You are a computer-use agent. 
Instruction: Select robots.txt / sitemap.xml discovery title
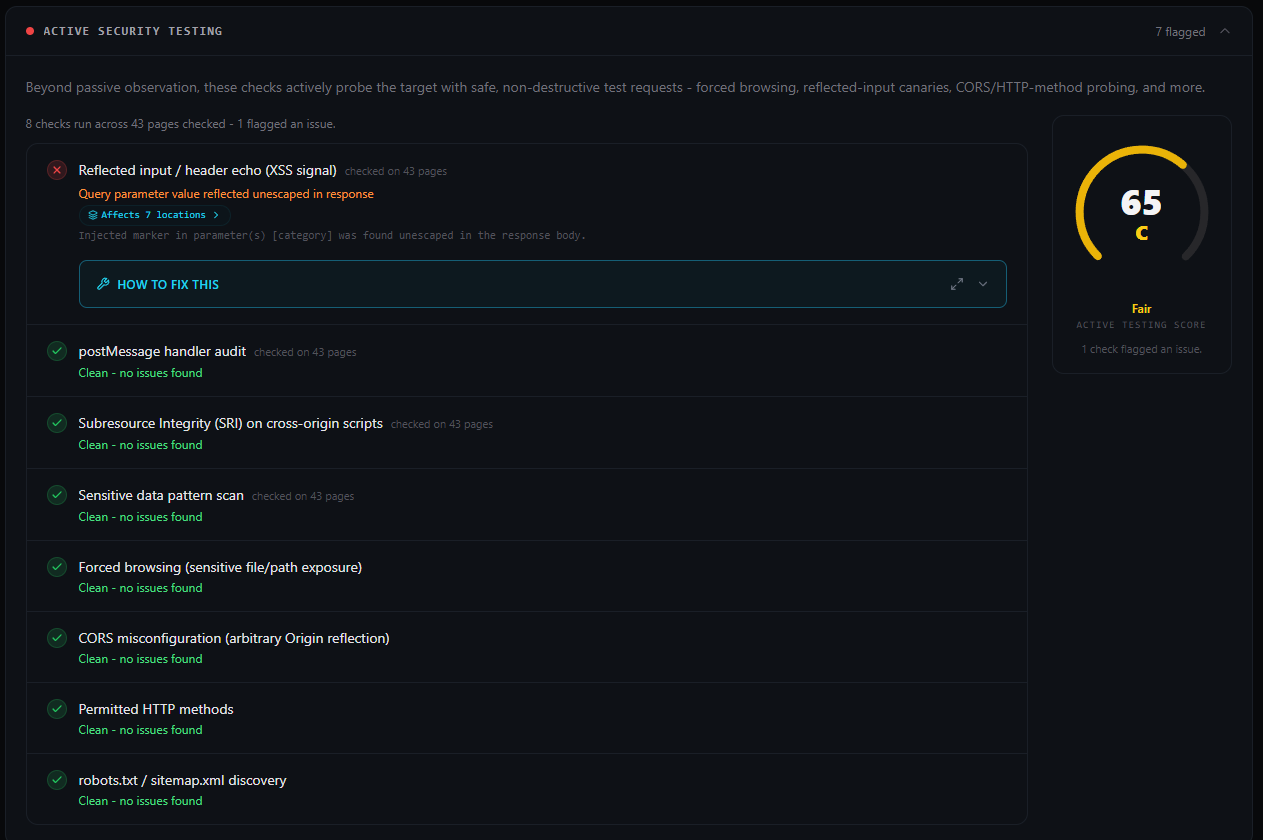tap(183, 780)
